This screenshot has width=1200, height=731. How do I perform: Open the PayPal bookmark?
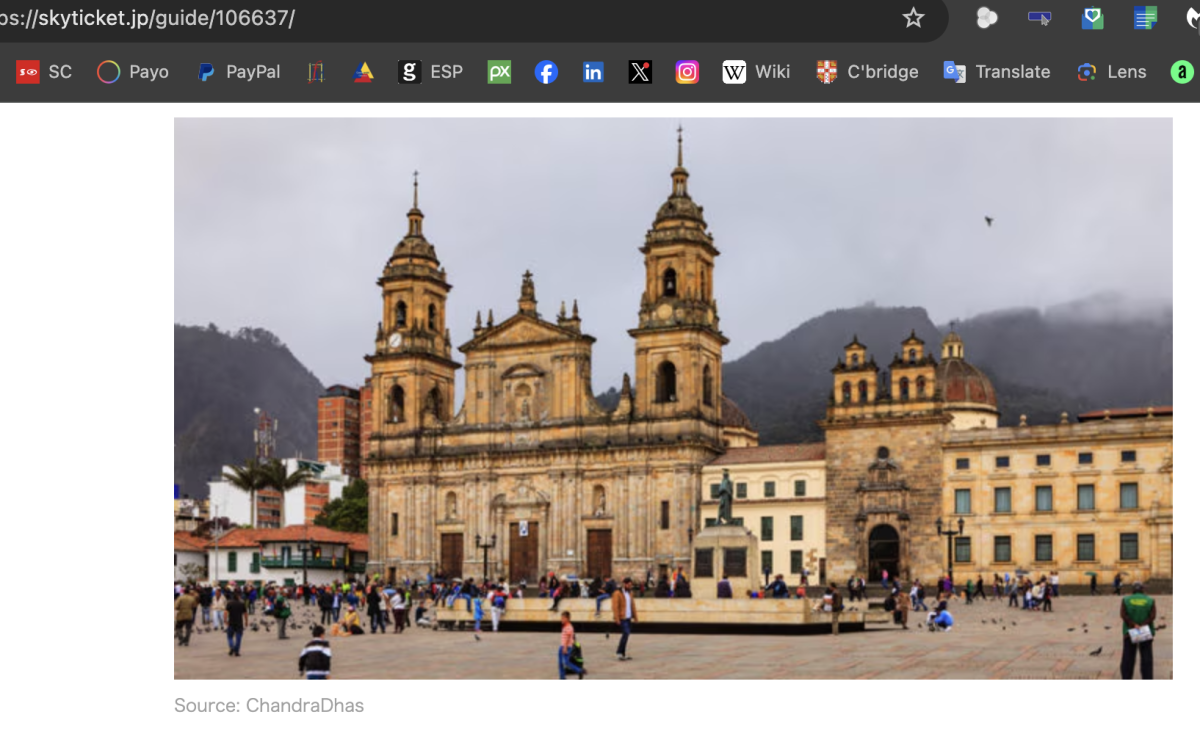pyautogui.click(x=239, y=72)
